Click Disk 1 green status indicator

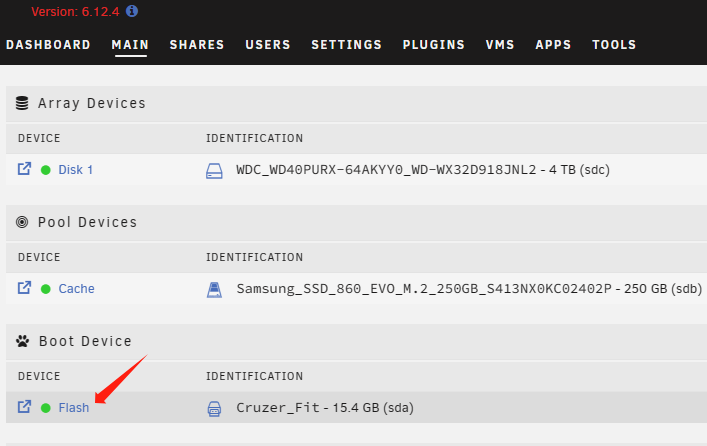point(46,170)
